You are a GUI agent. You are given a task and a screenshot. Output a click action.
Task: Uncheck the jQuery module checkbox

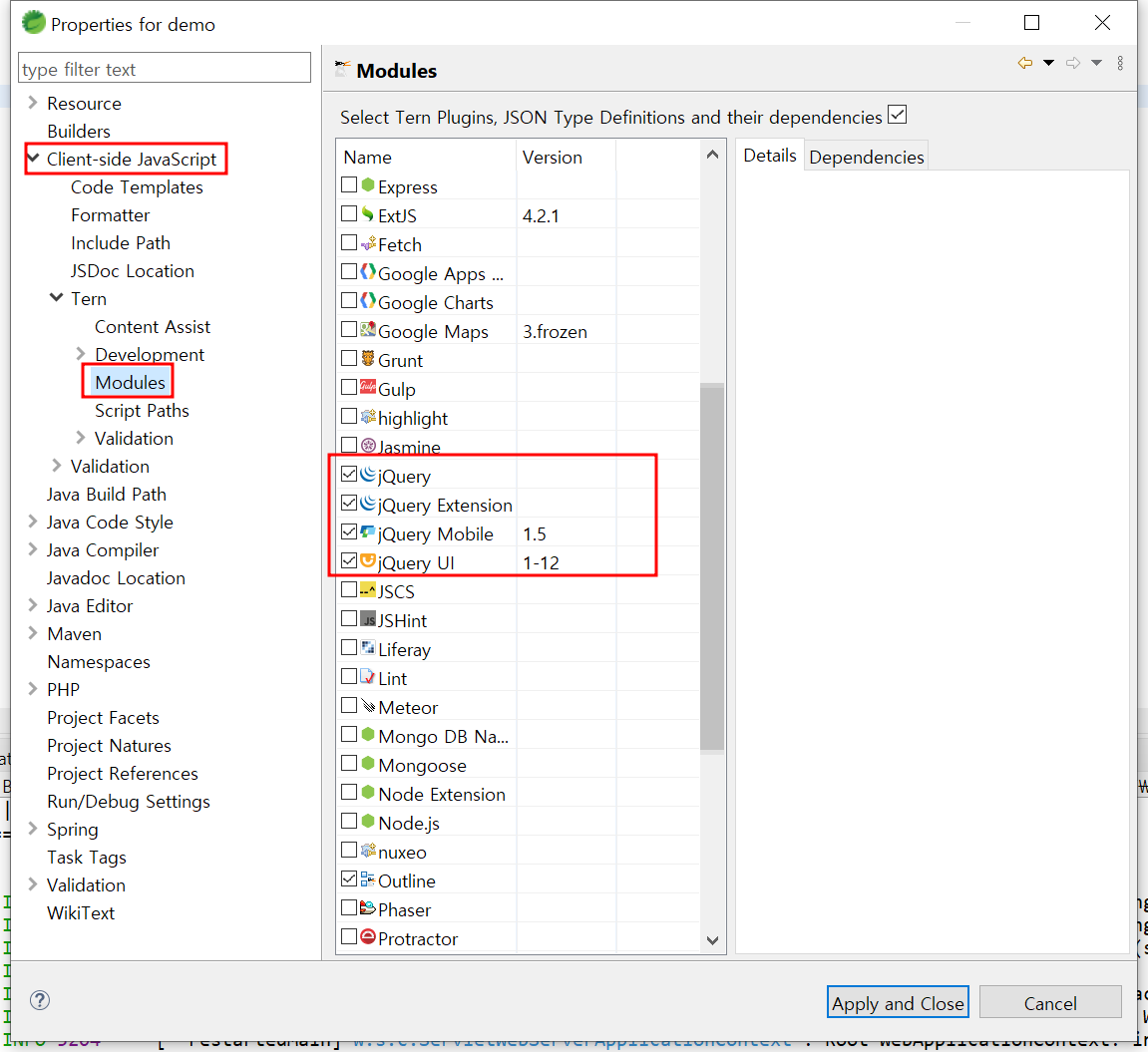click(349, 475)
